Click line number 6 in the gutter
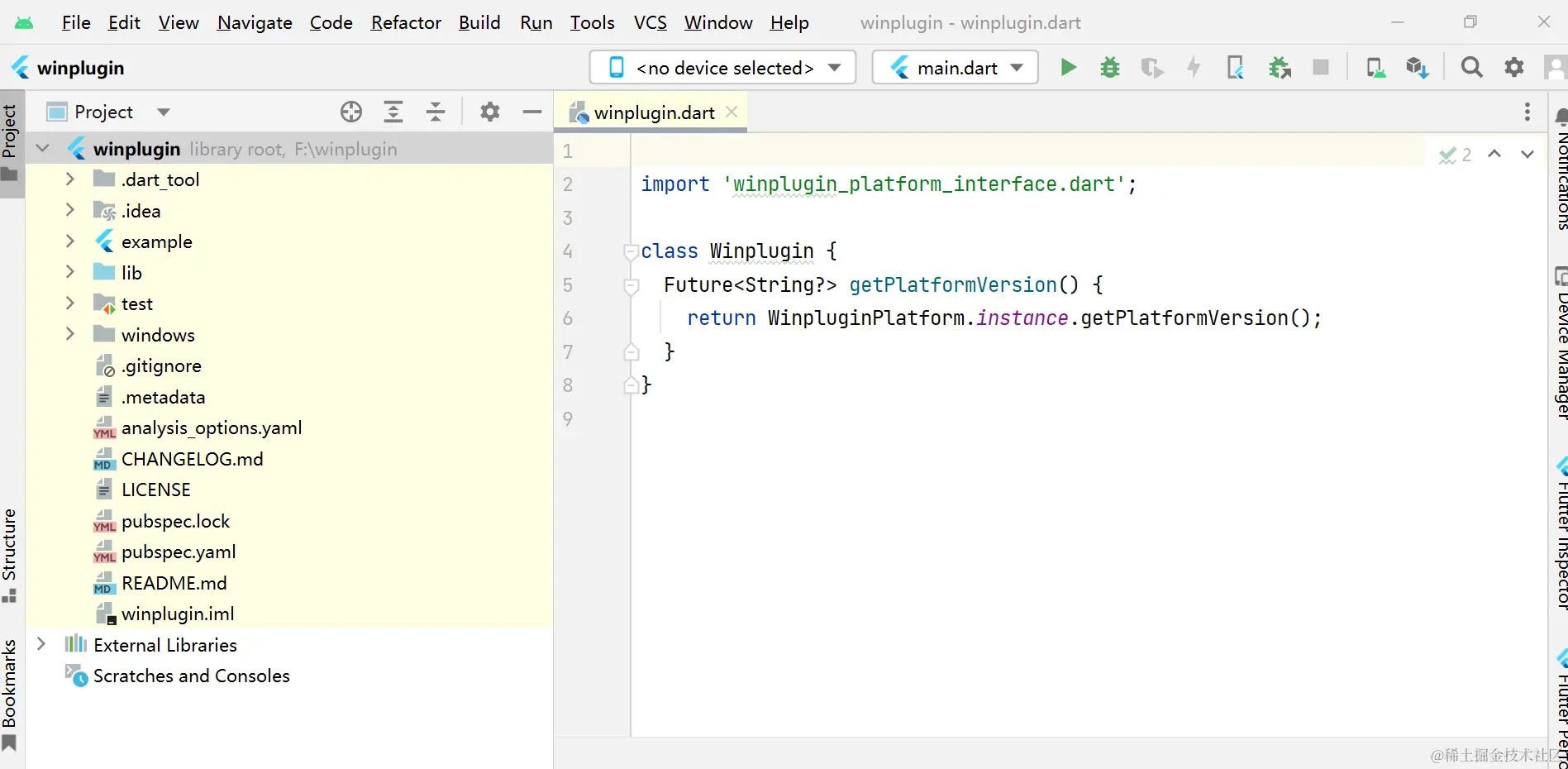 click(x=568, y=318)
